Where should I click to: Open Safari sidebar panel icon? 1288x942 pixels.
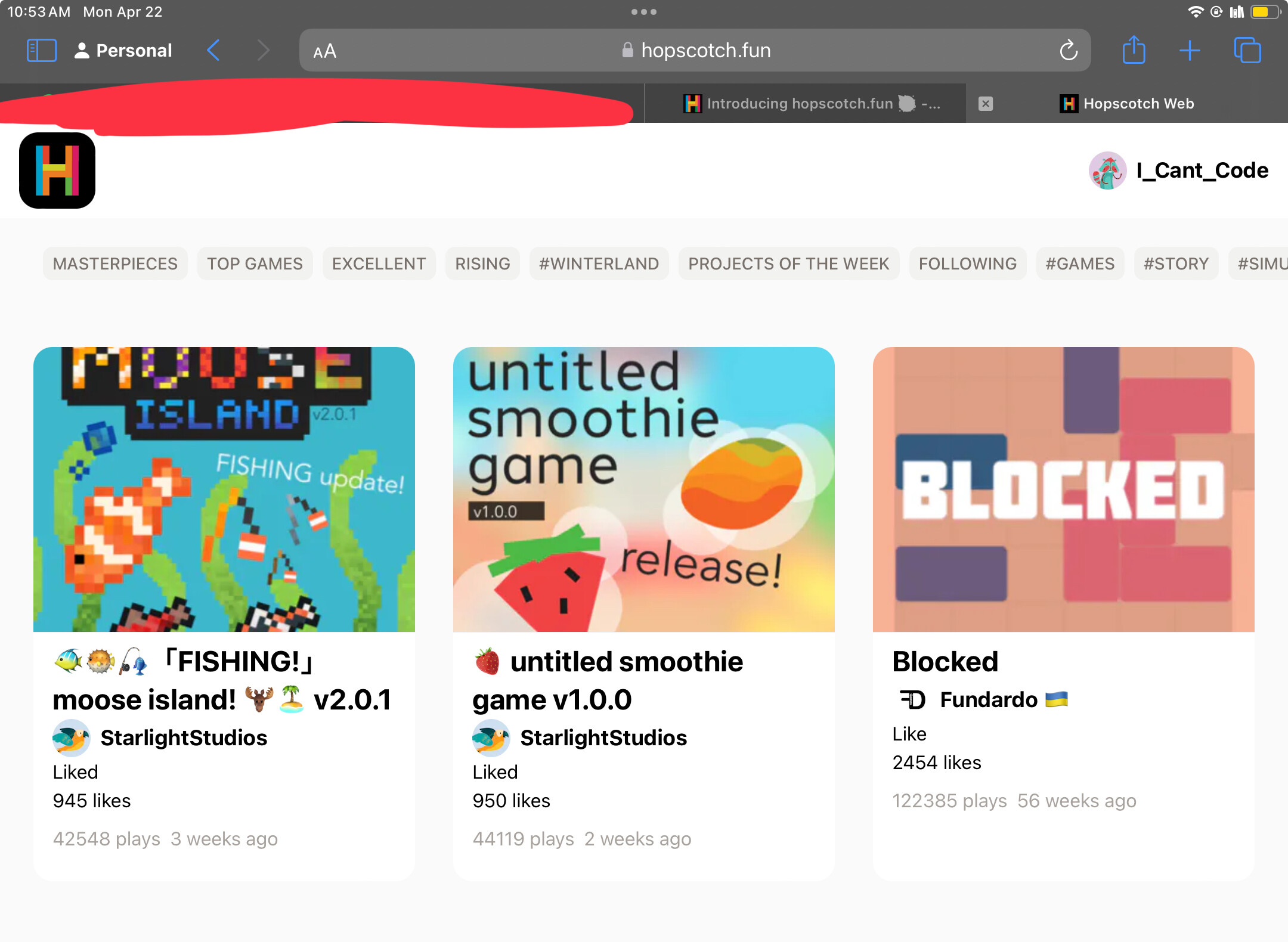pyautogui.click(x=42, y=51)
